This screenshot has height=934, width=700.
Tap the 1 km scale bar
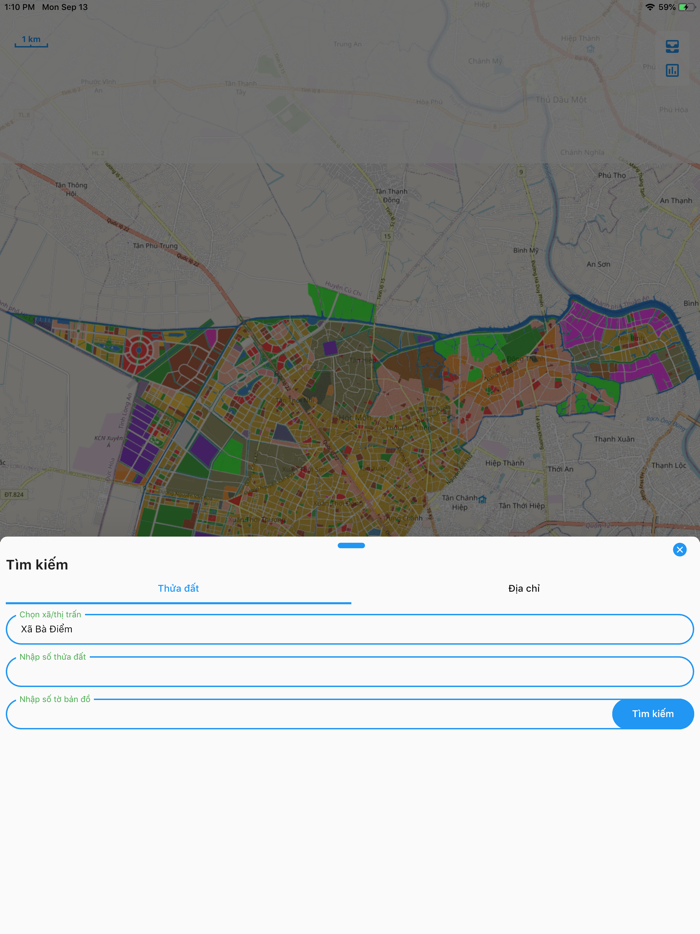pyautogui.click(x=31, y=41)
